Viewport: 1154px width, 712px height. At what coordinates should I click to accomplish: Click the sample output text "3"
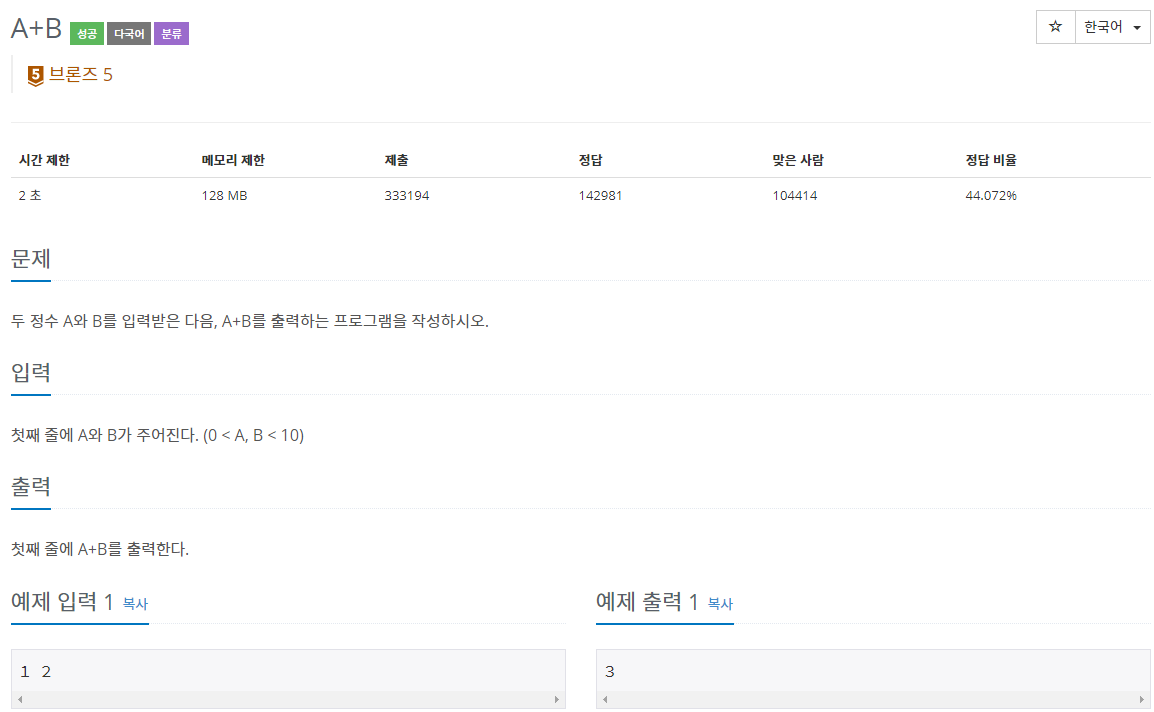point(609,672)
